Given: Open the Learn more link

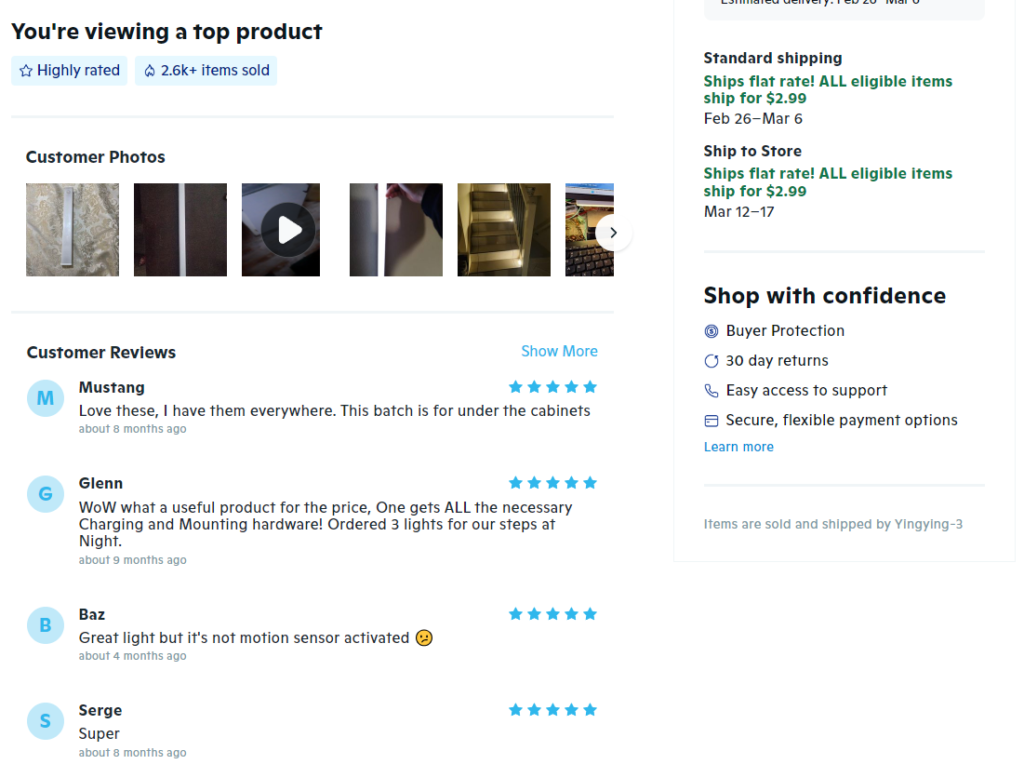Looking at the screenshot, I should 739,447.
